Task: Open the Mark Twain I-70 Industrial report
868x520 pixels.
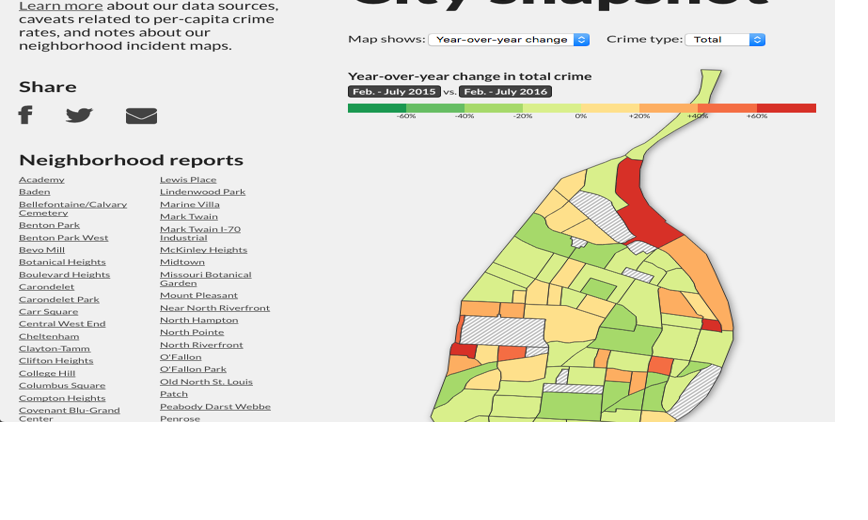Action: tap(200, 233)
